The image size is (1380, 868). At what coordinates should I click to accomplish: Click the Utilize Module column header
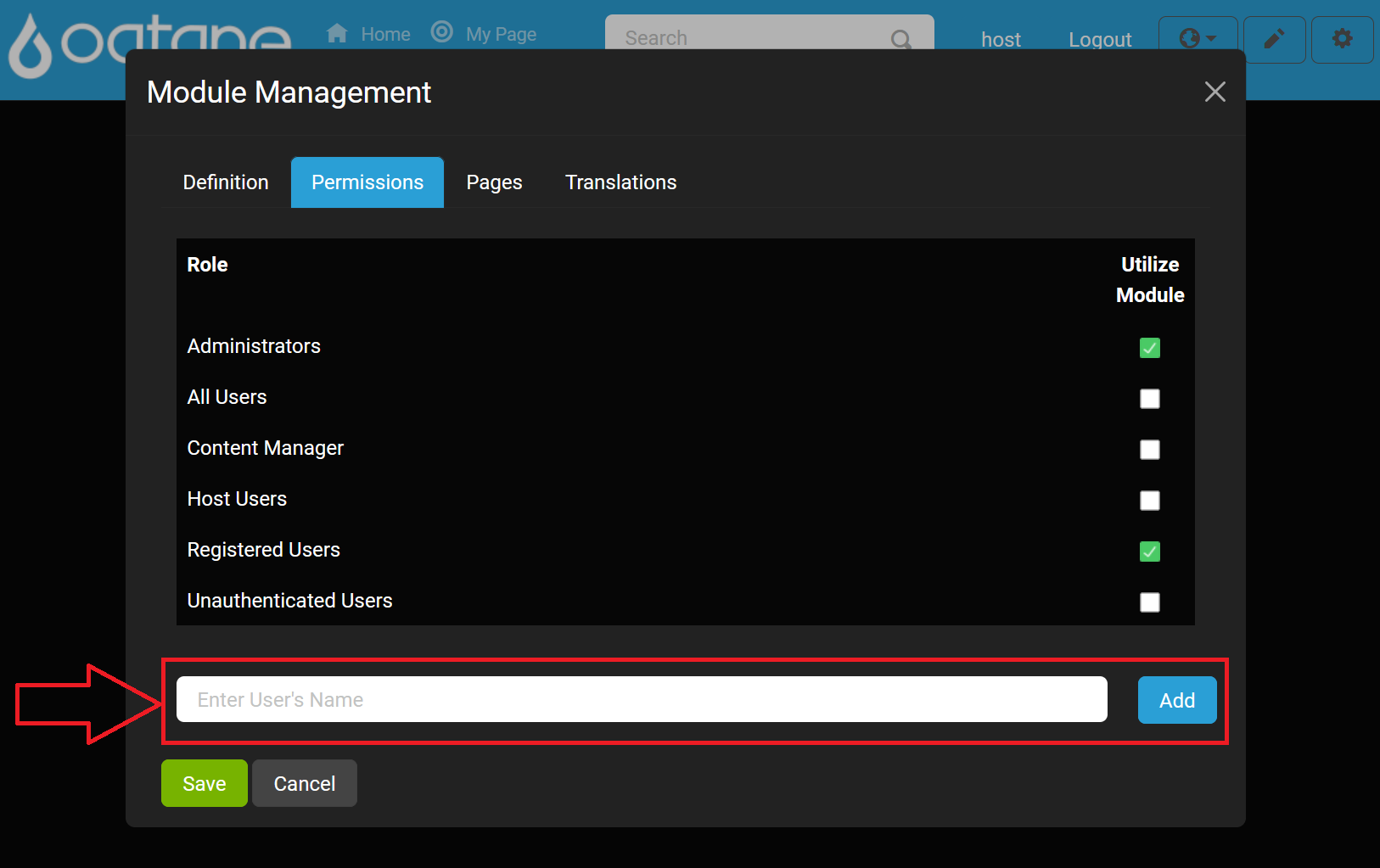coord(1150,280)
